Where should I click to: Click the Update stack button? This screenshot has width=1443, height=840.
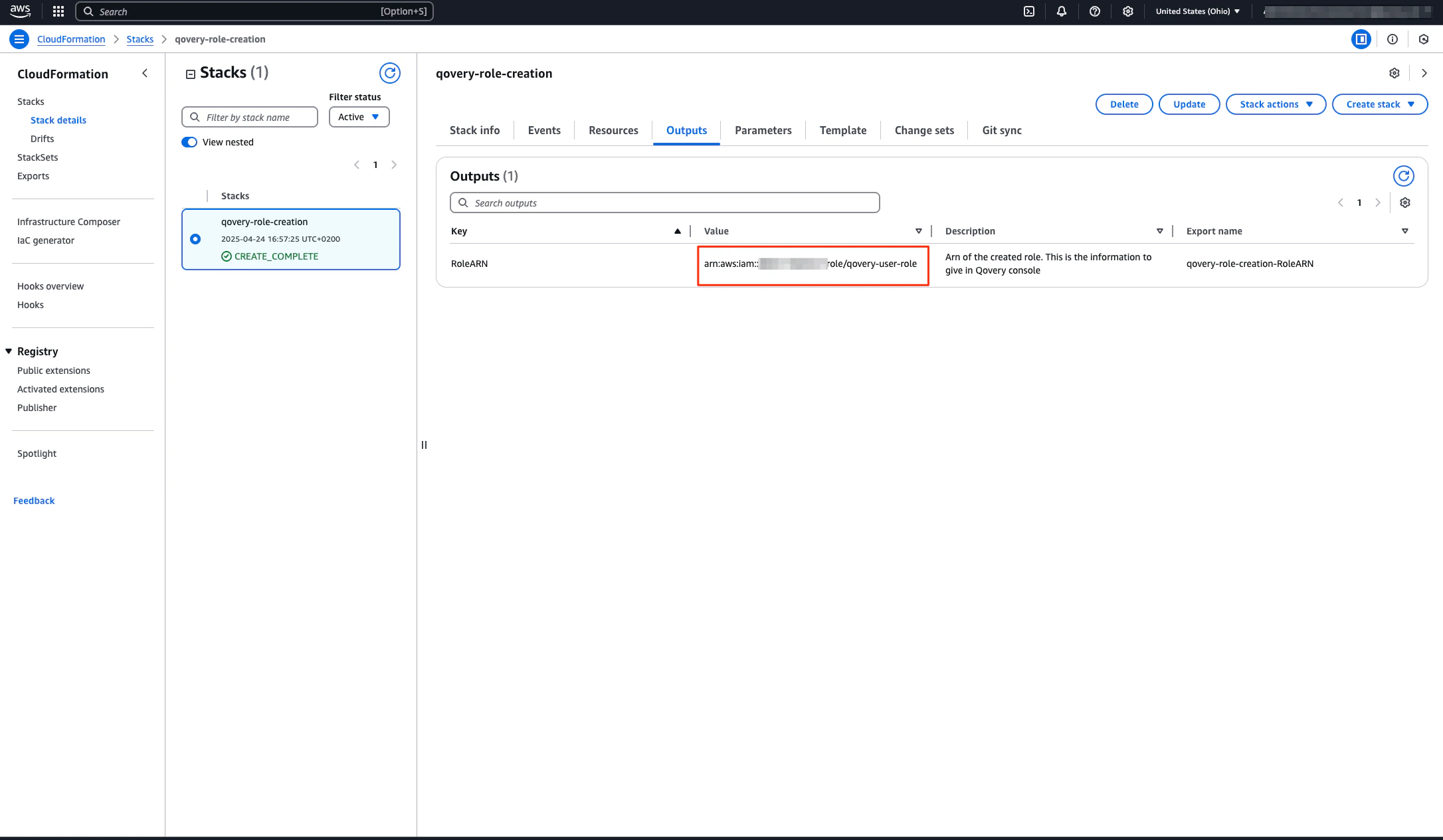click(1189, 104)
